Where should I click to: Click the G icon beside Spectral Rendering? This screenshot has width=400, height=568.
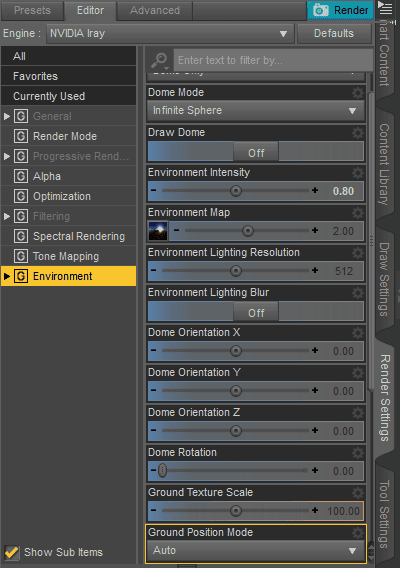pos(21,236)
